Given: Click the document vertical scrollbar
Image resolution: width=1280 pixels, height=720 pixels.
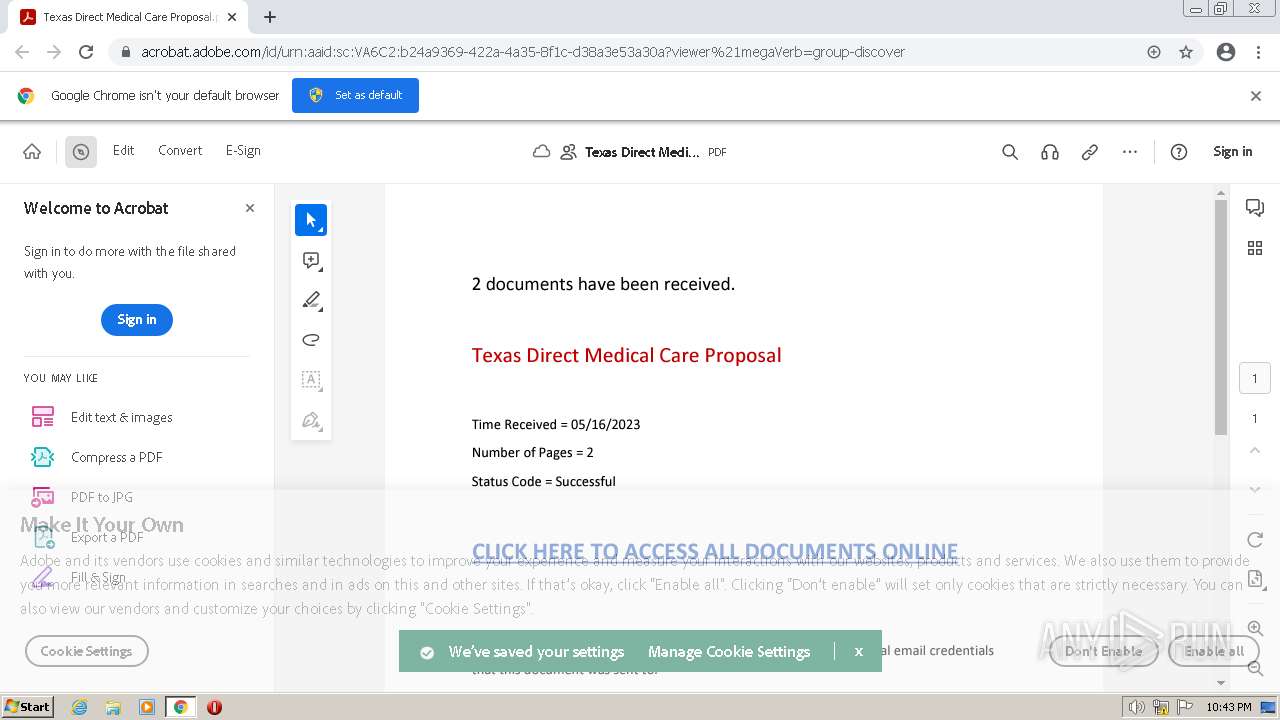Looking at the screenshot, I should point(1221,317).
